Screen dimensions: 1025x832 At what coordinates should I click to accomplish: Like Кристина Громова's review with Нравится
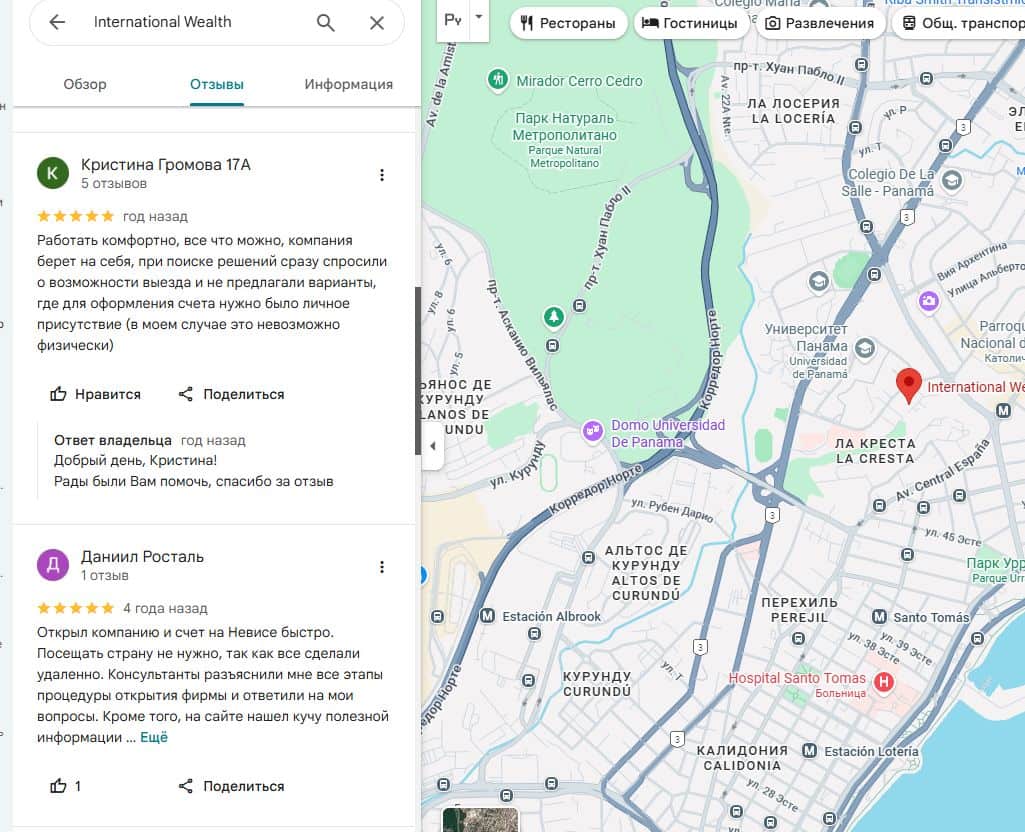tap(96, 394)
